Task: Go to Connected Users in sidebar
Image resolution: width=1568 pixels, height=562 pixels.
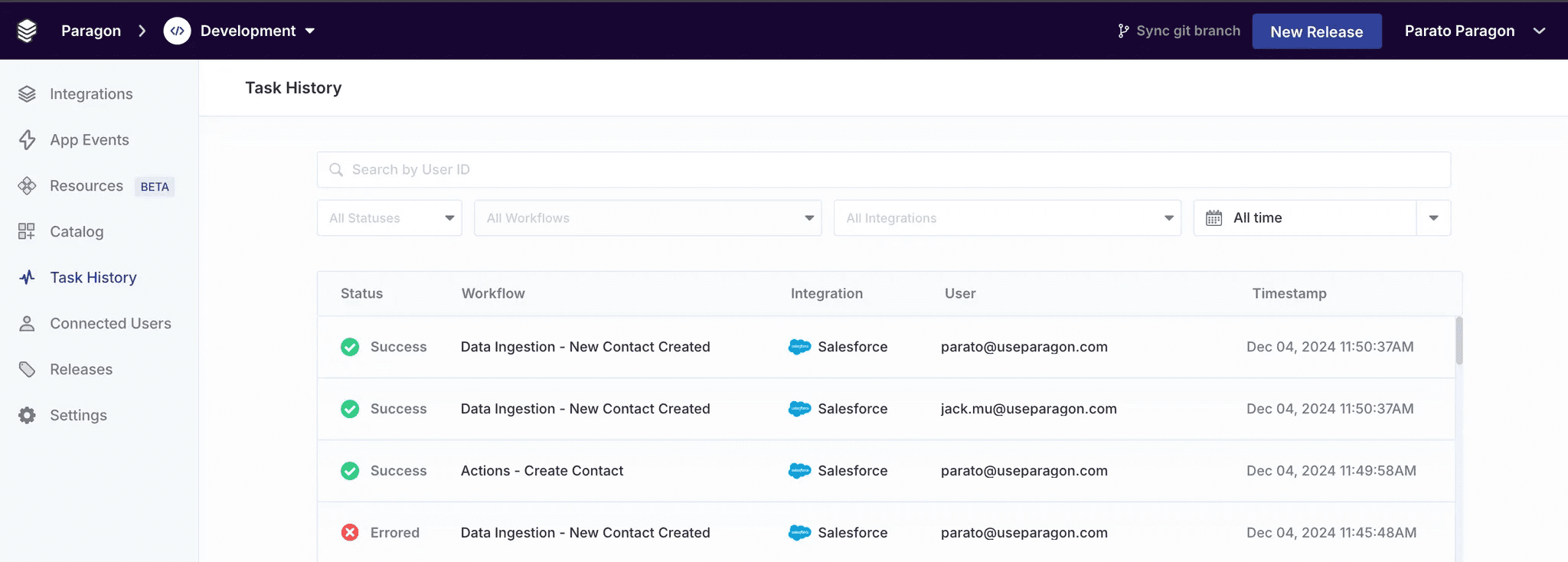Action: (110, 323)
